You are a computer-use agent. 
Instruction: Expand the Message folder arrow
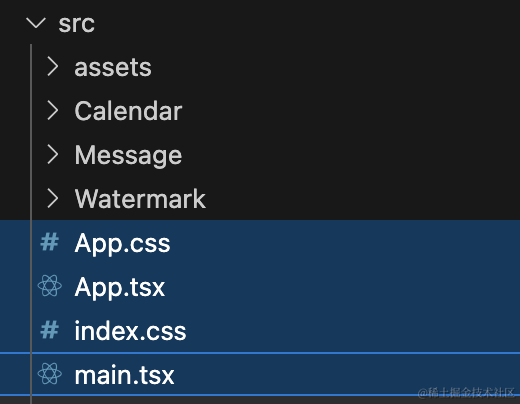click(52, 154)
